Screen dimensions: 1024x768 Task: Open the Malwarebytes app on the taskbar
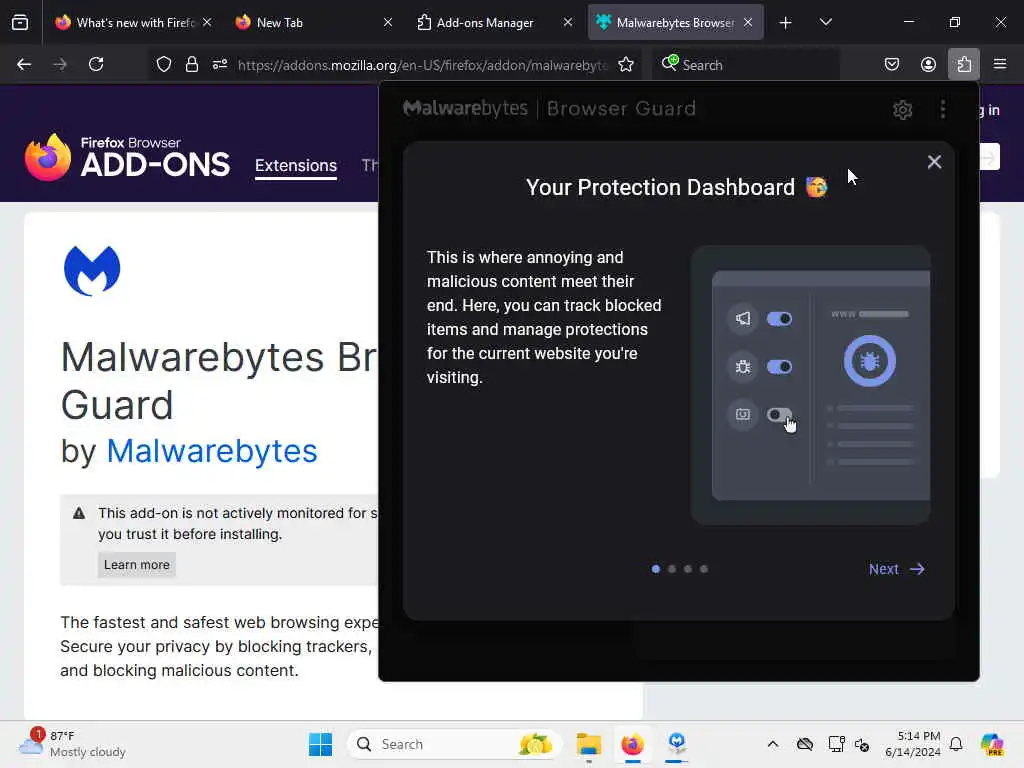coord(677,744)
